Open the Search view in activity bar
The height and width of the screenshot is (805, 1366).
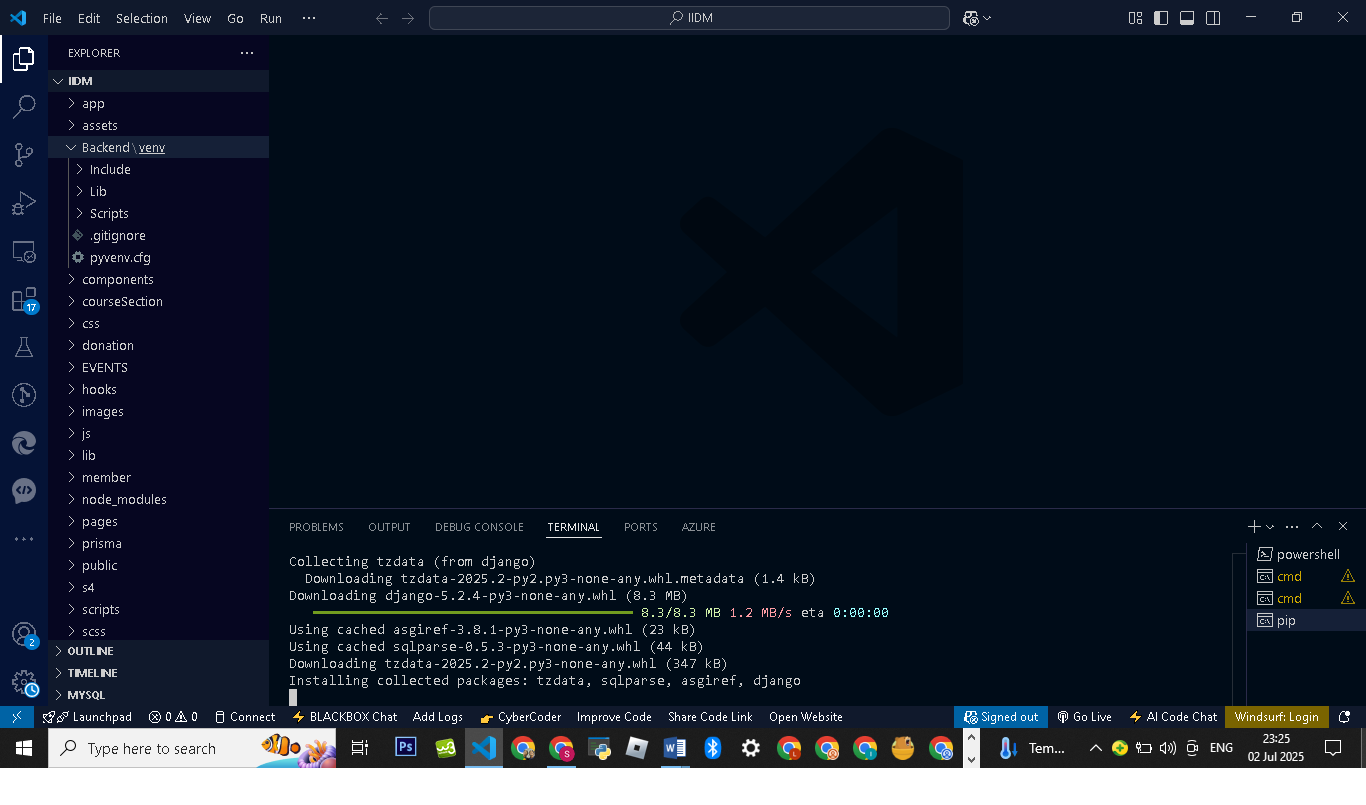(24, 107)
